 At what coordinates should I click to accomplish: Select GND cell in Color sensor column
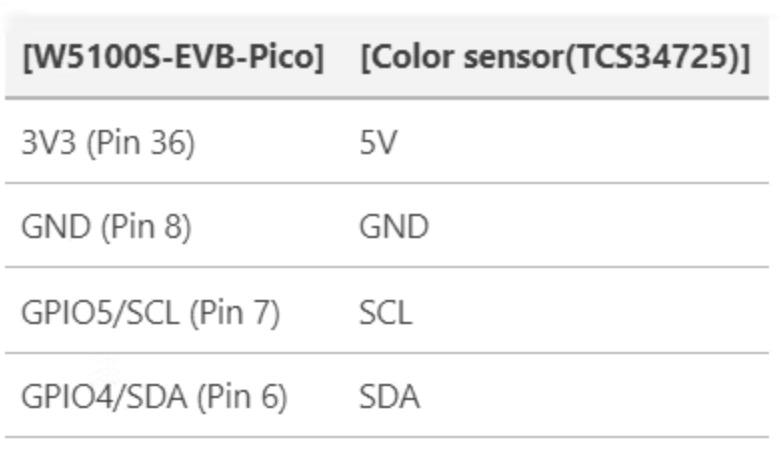tap(394, 228)
